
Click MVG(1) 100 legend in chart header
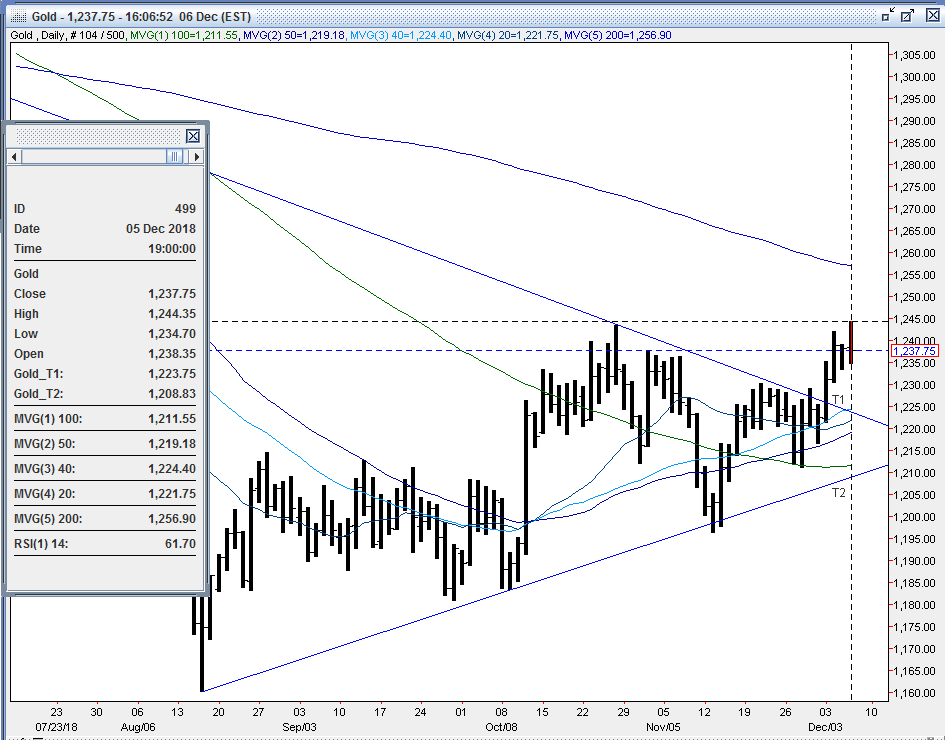point(184,36)
